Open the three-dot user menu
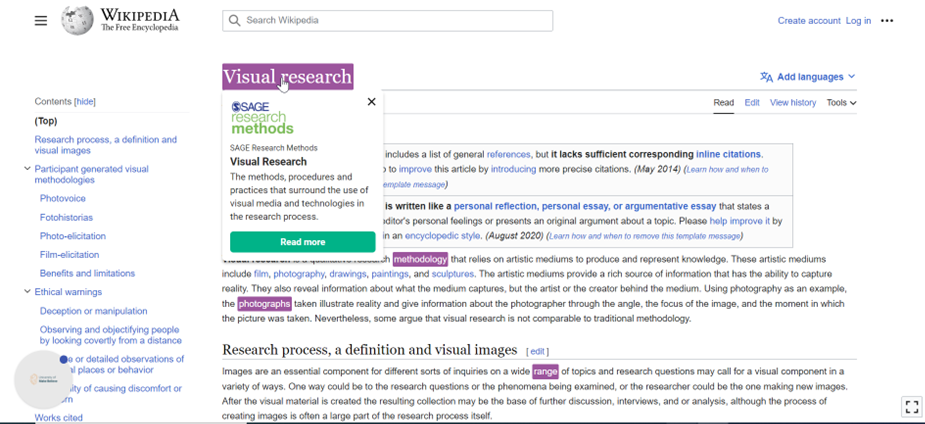The image size is (925, 424). coord(887,21)
